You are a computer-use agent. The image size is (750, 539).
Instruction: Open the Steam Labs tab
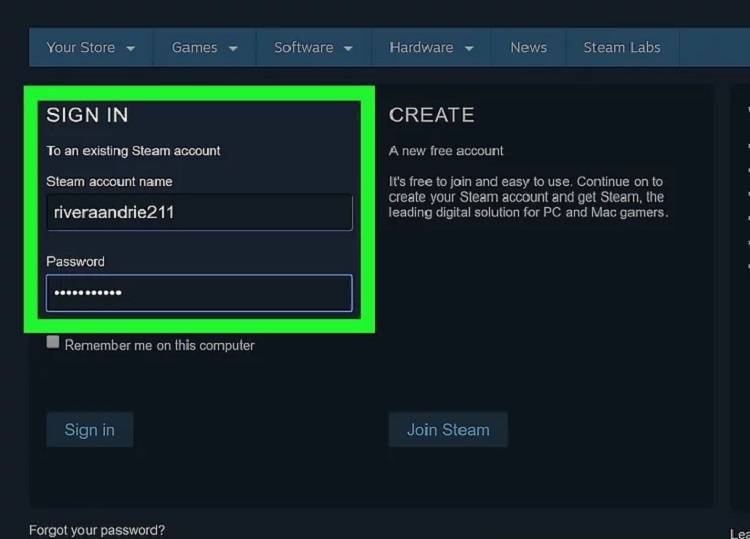pos(621,47)
